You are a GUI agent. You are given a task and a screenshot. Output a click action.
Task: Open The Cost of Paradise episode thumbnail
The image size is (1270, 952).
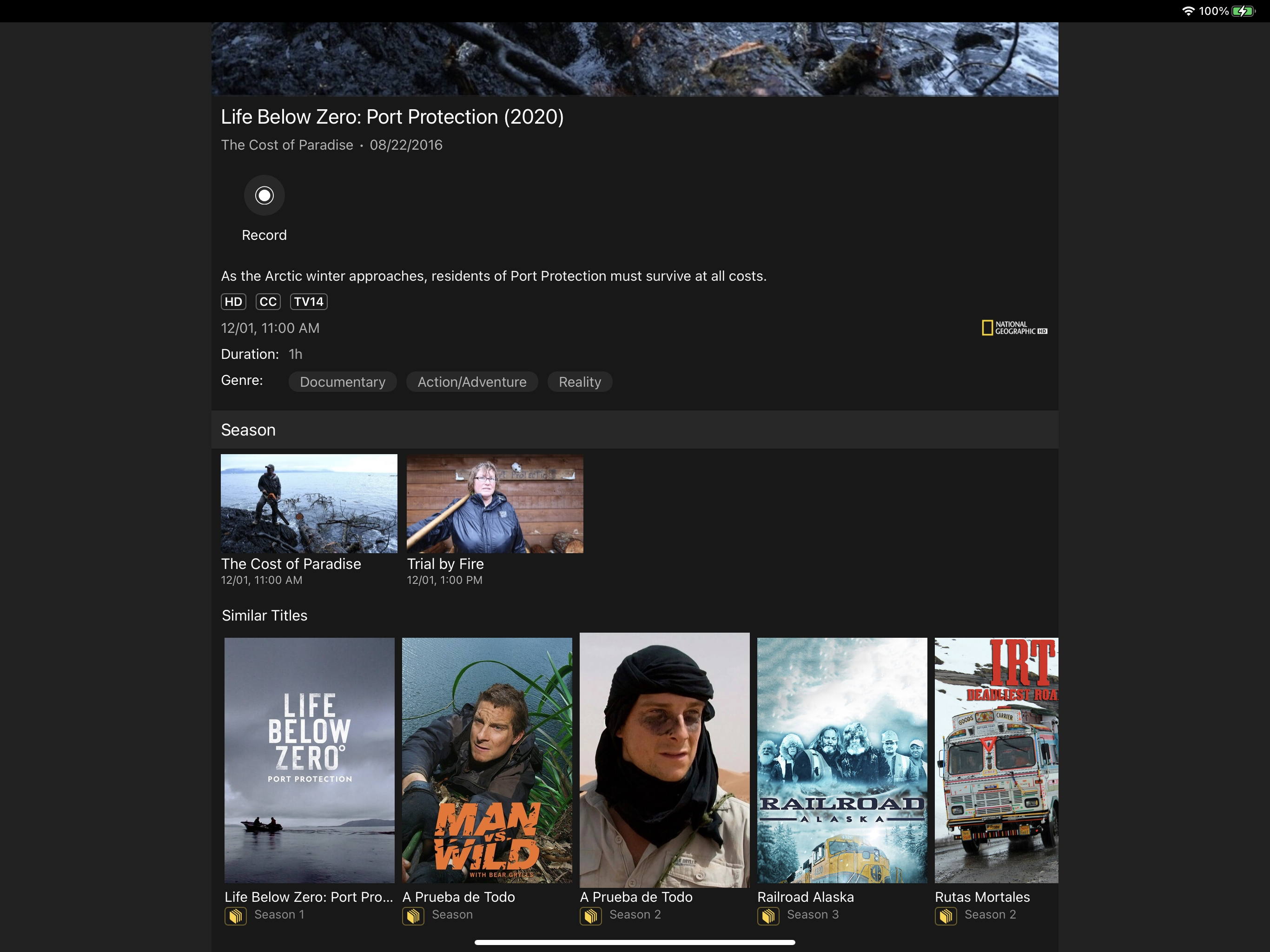309,503
